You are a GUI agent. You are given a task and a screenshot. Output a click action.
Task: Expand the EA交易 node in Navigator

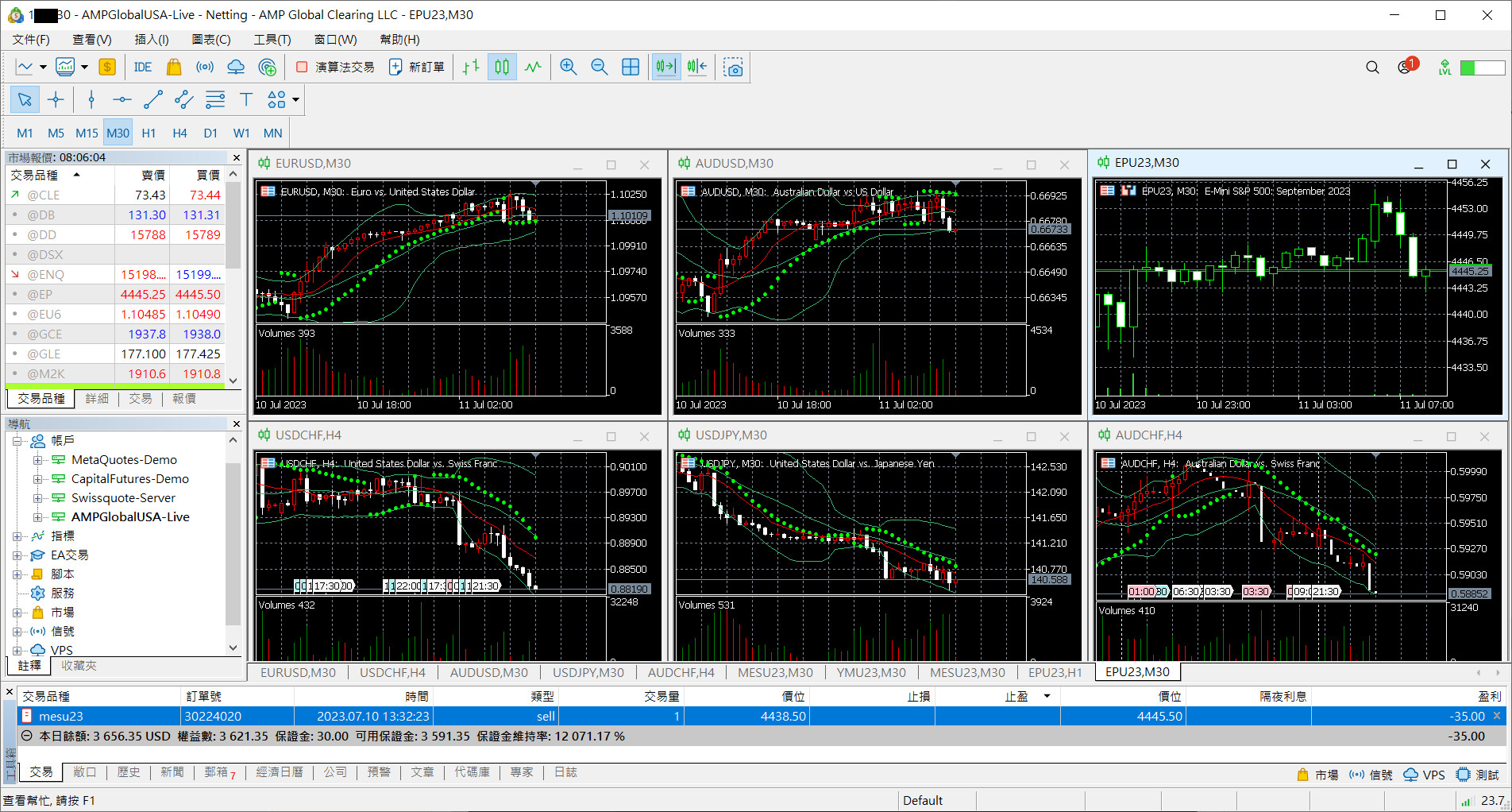[17, 555]
